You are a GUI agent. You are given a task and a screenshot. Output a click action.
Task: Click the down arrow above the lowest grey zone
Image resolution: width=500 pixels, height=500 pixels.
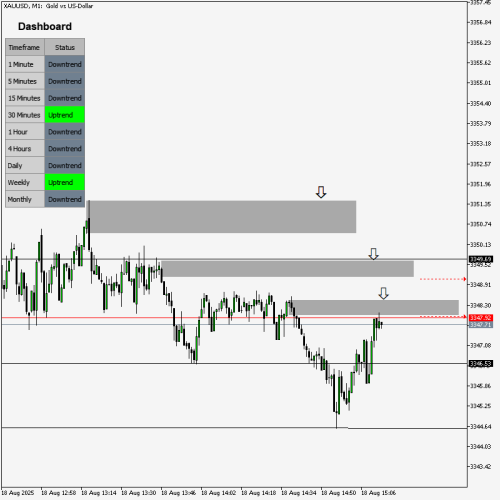coord(384,293)
